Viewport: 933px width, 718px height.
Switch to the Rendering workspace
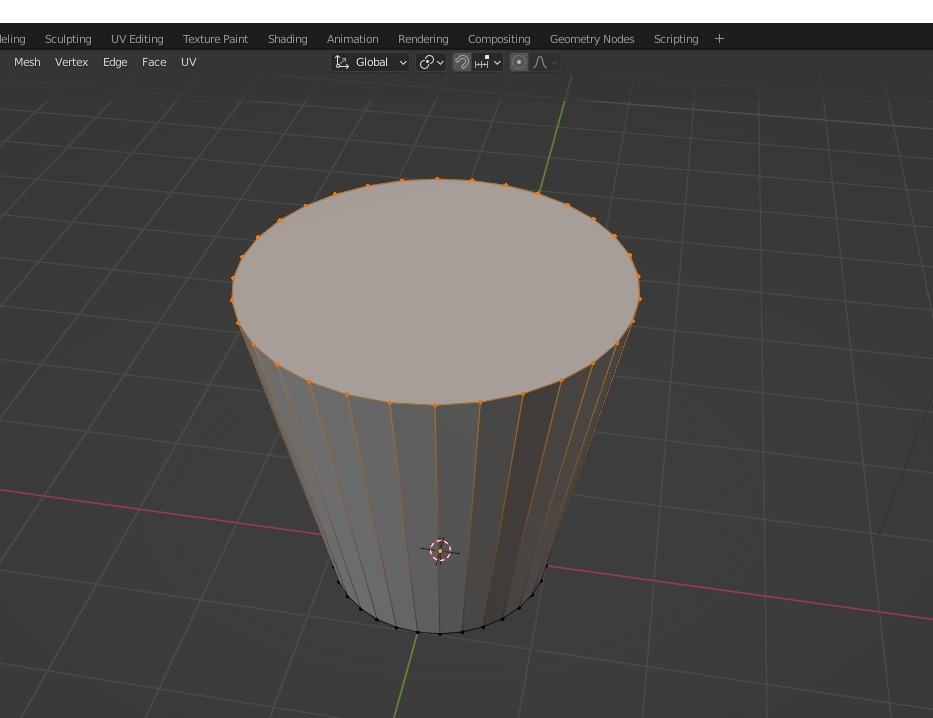(x=423, y=39)
